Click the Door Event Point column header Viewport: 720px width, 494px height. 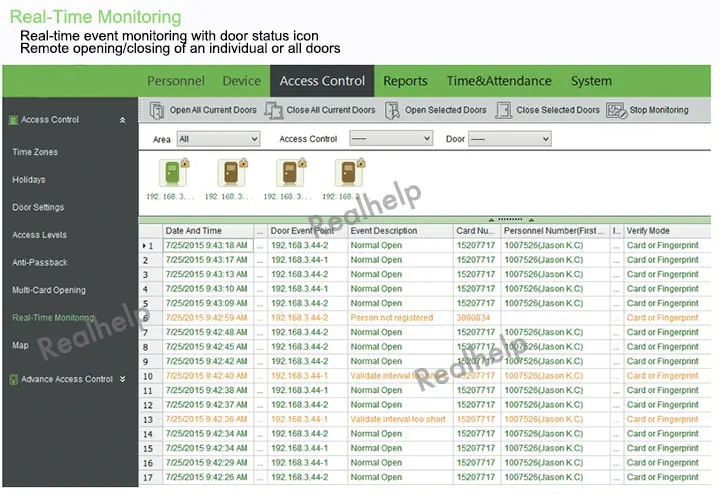coord(308,231)
